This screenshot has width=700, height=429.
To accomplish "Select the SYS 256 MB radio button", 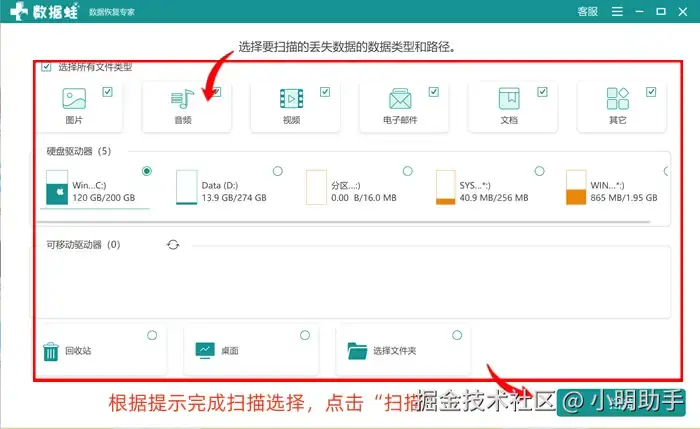I will coord(540,171).
